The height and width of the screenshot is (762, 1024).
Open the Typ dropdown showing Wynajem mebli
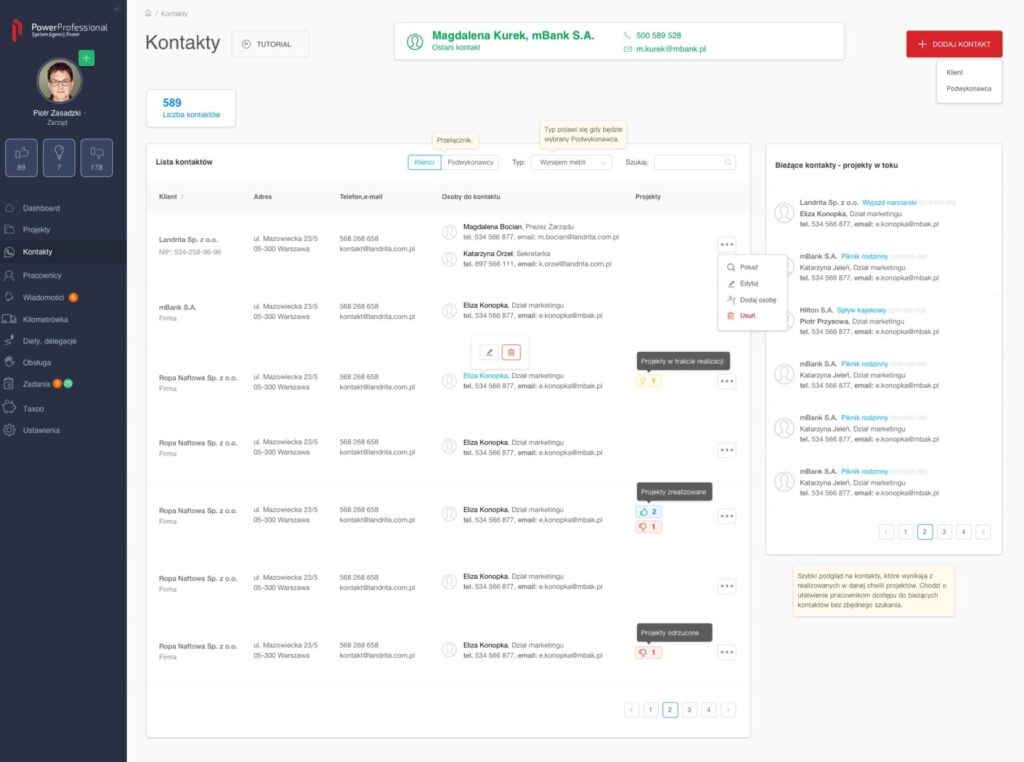pos(571,162)
